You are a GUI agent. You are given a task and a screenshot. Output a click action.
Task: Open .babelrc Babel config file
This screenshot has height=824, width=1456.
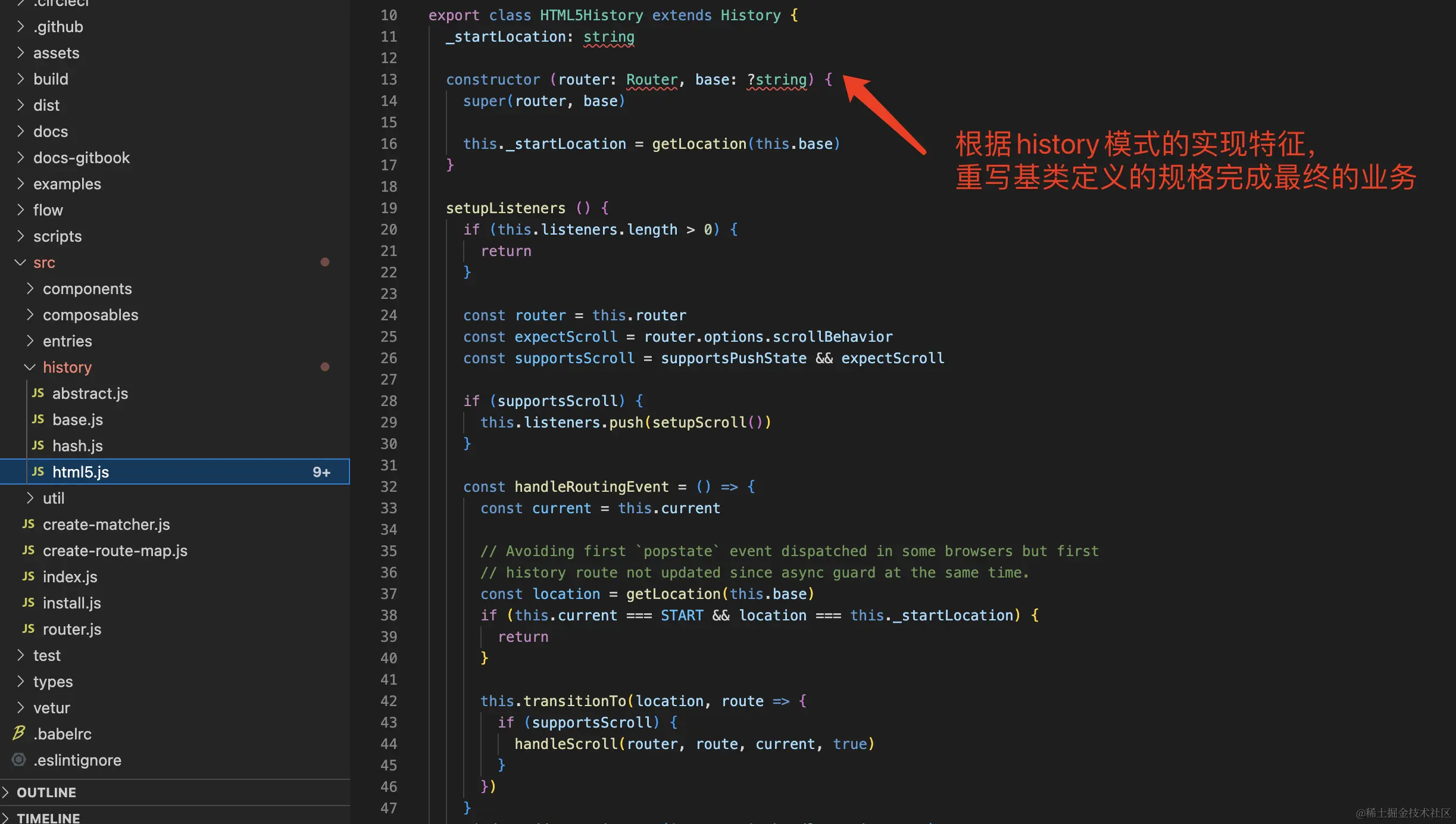(x=62, y=734)
